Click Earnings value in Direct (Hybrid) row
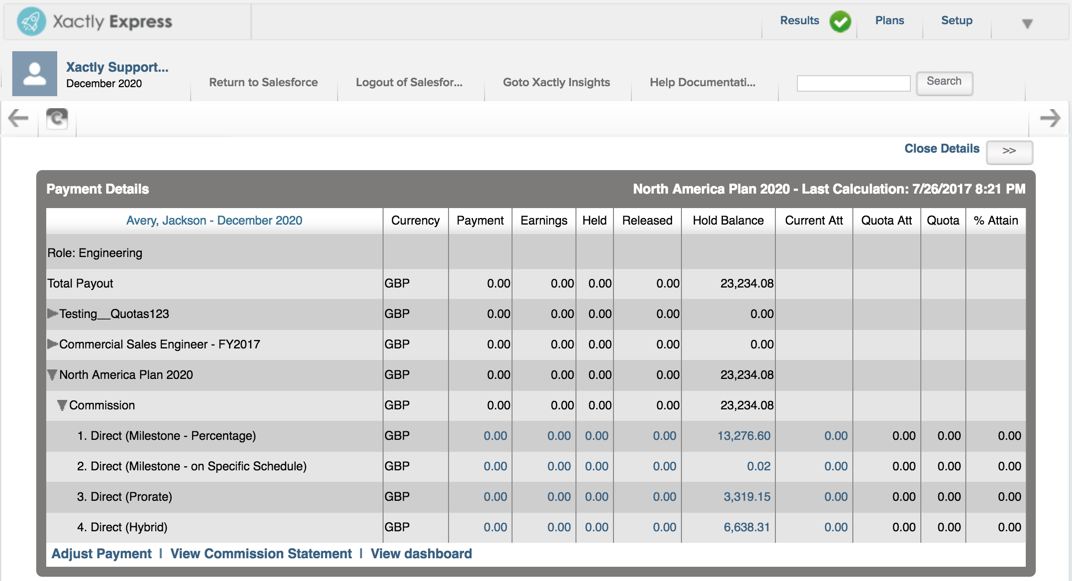The height and width of the screenshot is (581, 1072). 559,527
